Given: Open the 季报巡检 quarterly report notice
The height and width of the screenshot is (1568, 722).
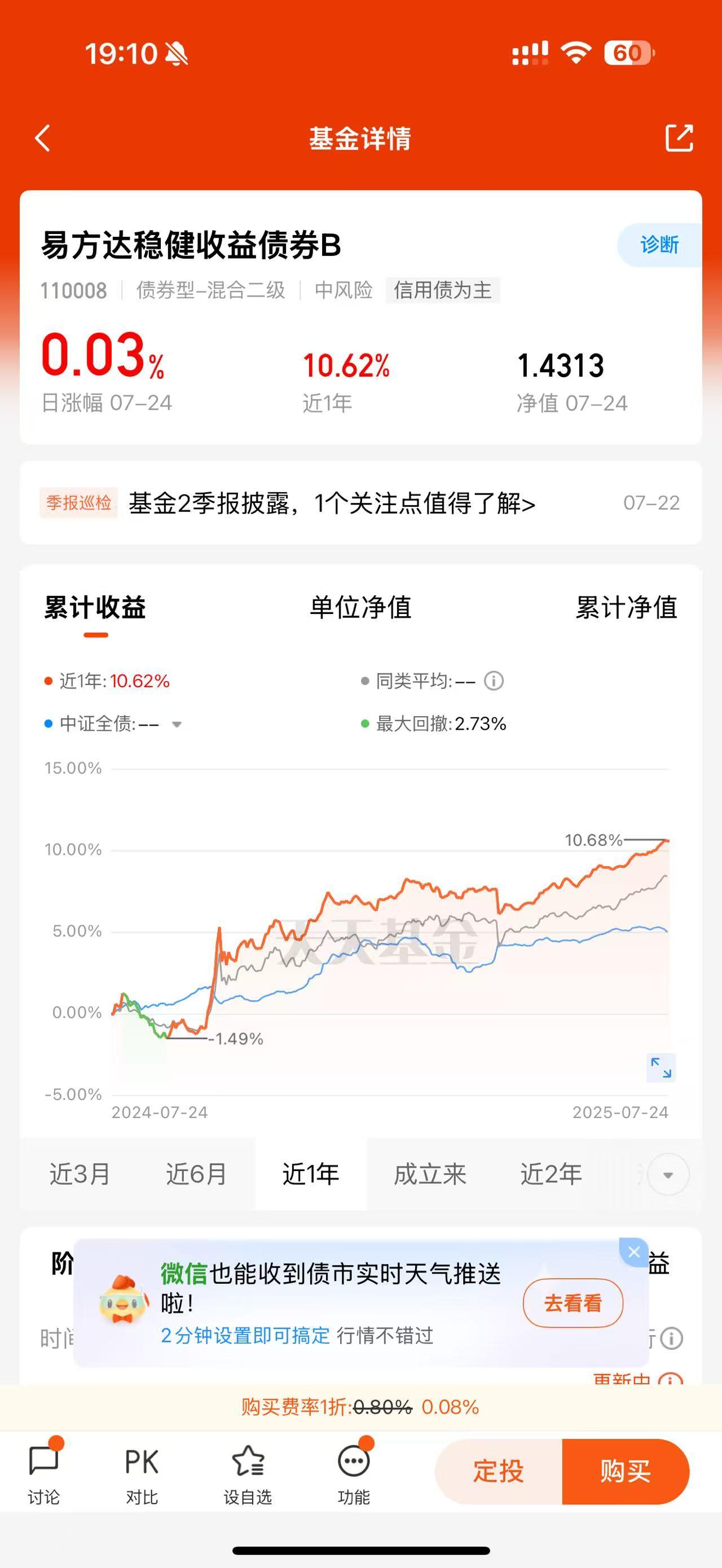Looking at the screenshot, I should (x=360, y=503).
